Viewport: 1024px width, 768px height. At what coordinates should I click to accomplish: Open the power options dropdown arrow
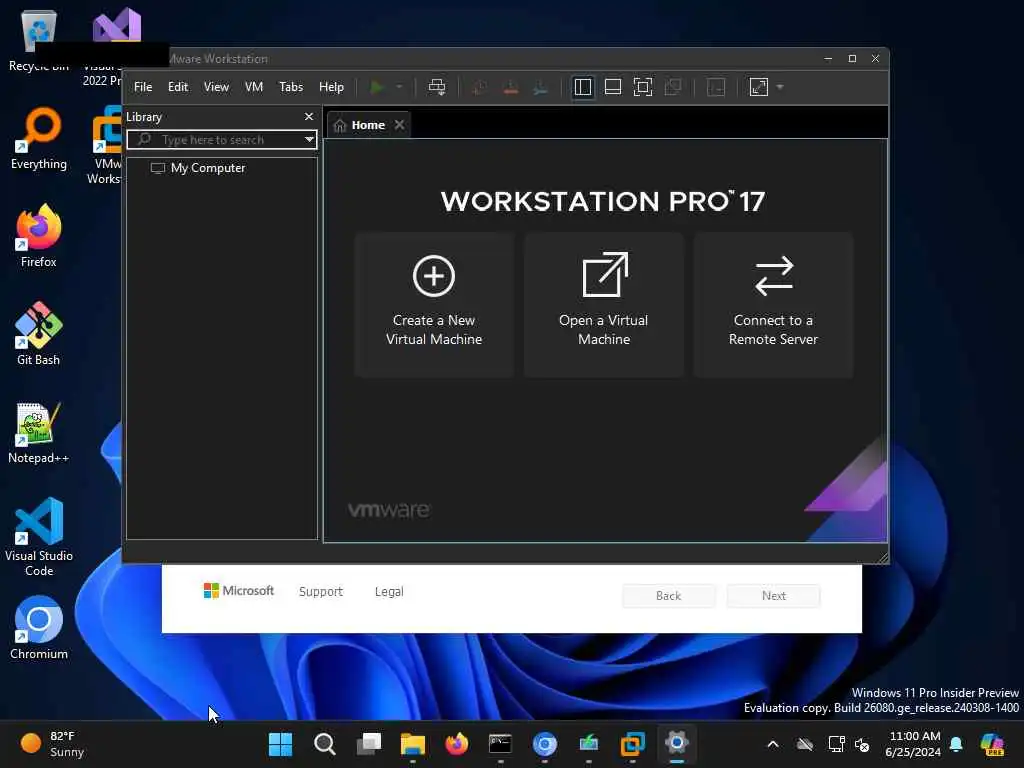click(399, 87)
